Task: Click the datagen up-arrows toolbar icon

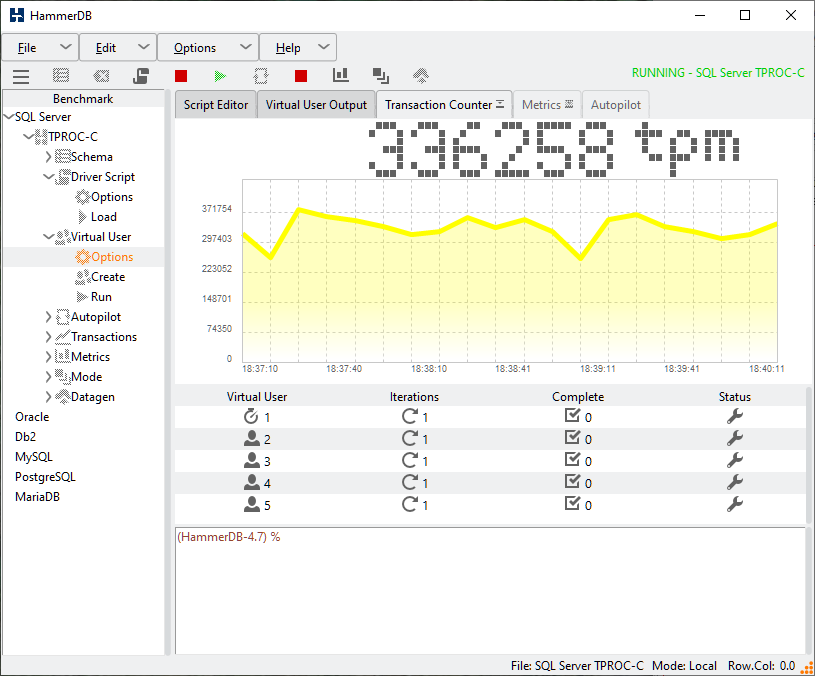Action: click(421, 76)
